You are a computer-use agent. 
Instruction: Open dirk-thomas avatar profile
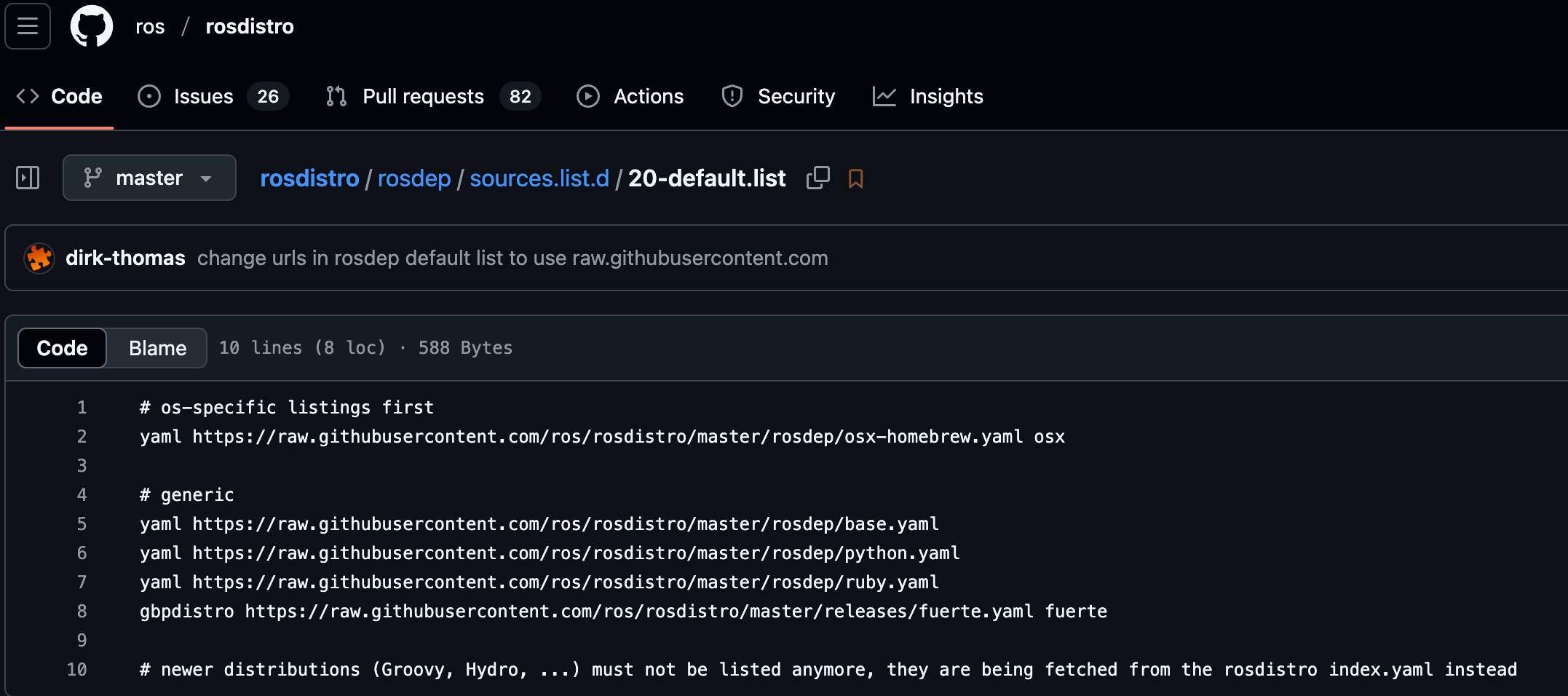(39, 258)
